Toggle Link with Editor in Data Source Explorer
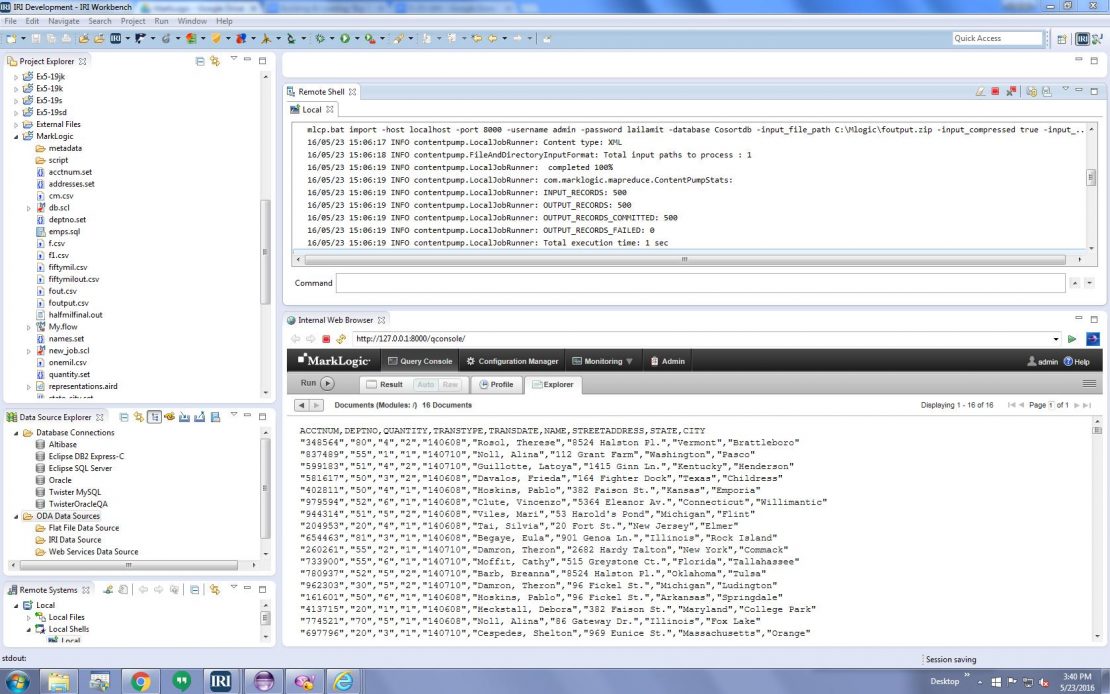 pyautogui.click(x=139, y=417)
